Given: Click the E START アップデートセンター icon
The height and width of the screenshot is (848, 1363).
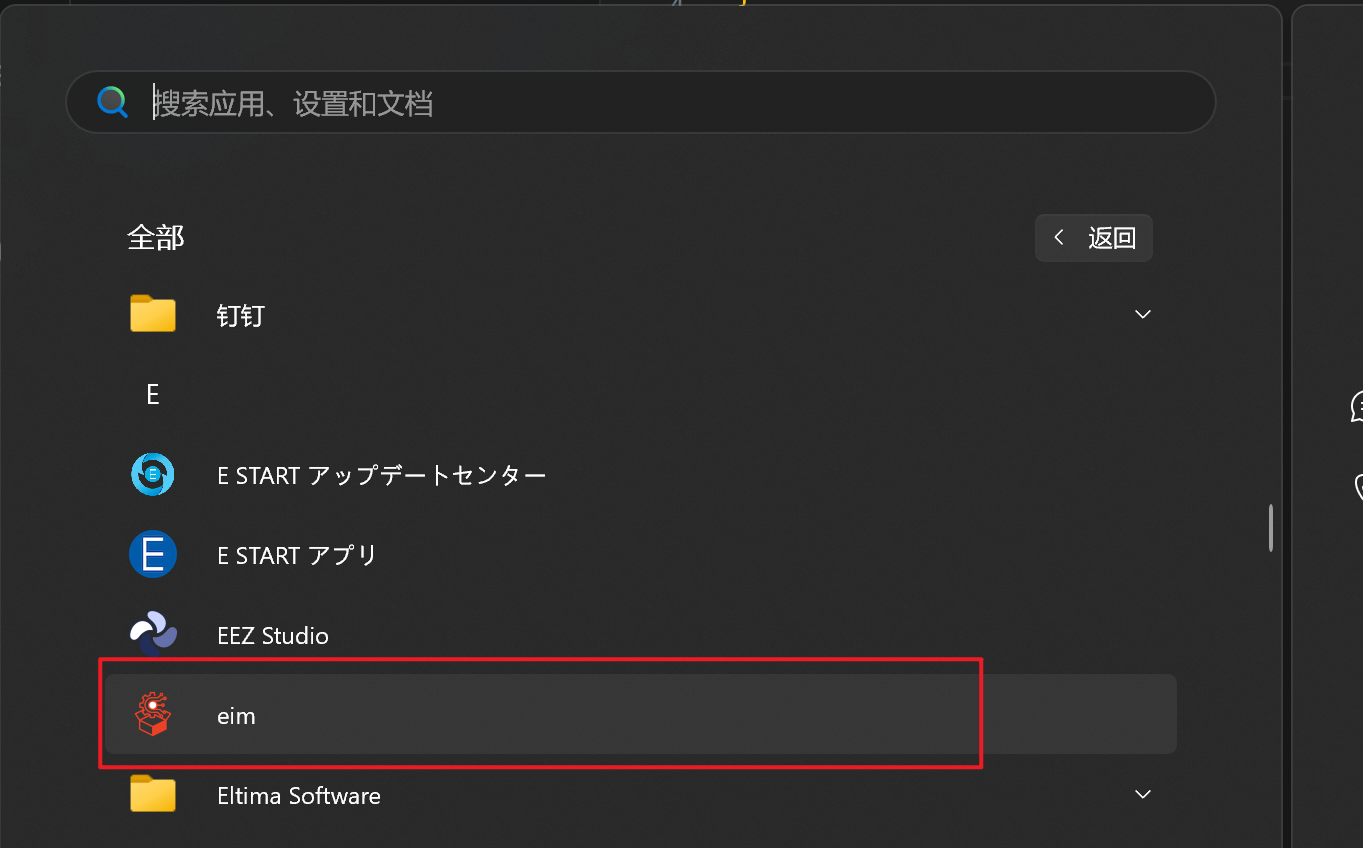Looking at the screenshot, I should tap(153, 475).
